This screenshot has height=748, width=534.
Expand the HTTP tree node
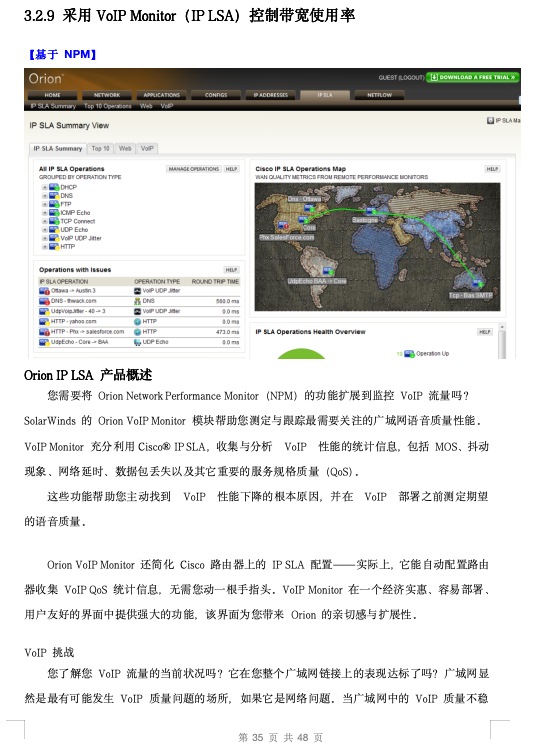45,247
